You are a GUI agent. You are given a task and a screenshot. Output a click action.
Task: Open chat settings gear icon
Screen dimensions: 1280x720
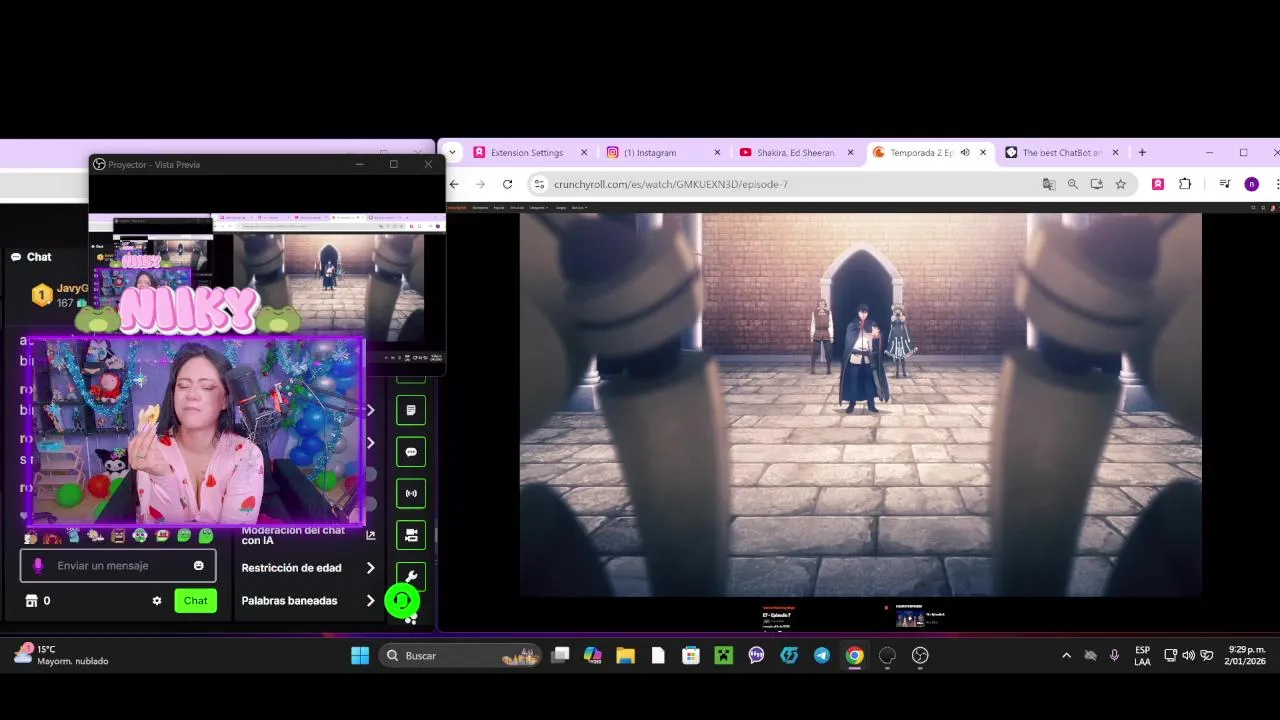[x=157, y=601]
